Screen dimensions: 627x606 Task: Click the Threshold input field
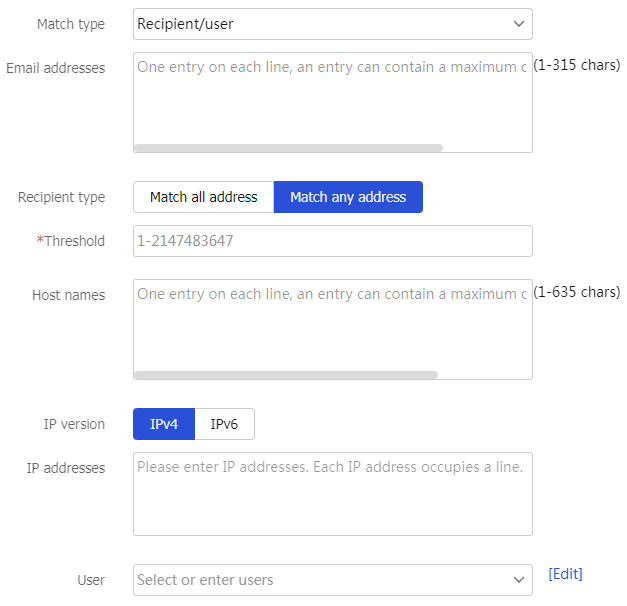[333, 241]
